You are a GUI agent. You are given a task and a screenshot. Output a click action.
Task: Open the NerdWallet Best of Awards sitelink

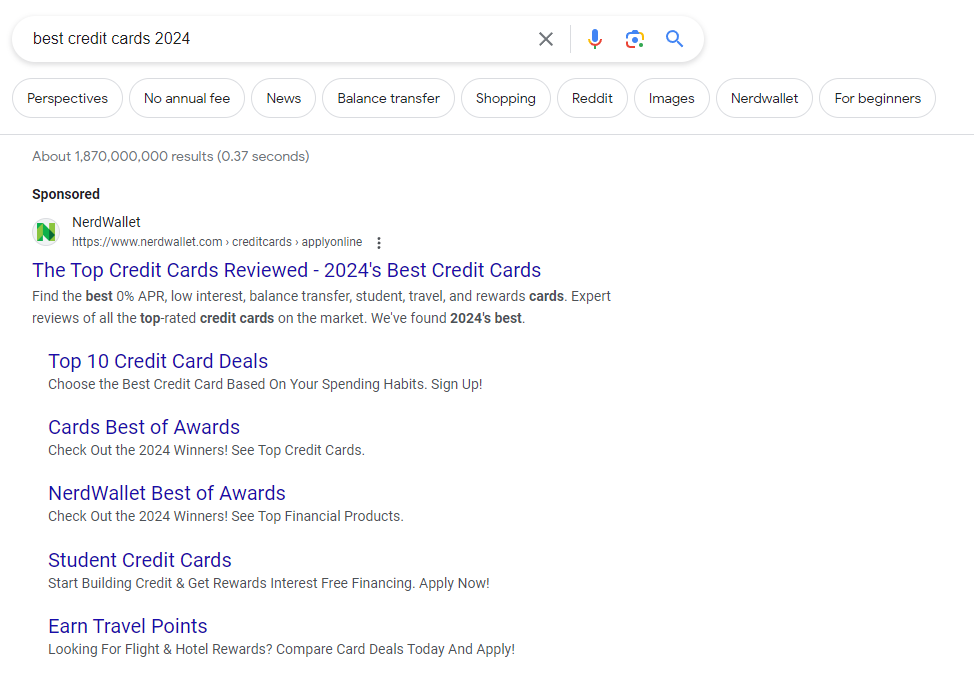tap(166, 493)
